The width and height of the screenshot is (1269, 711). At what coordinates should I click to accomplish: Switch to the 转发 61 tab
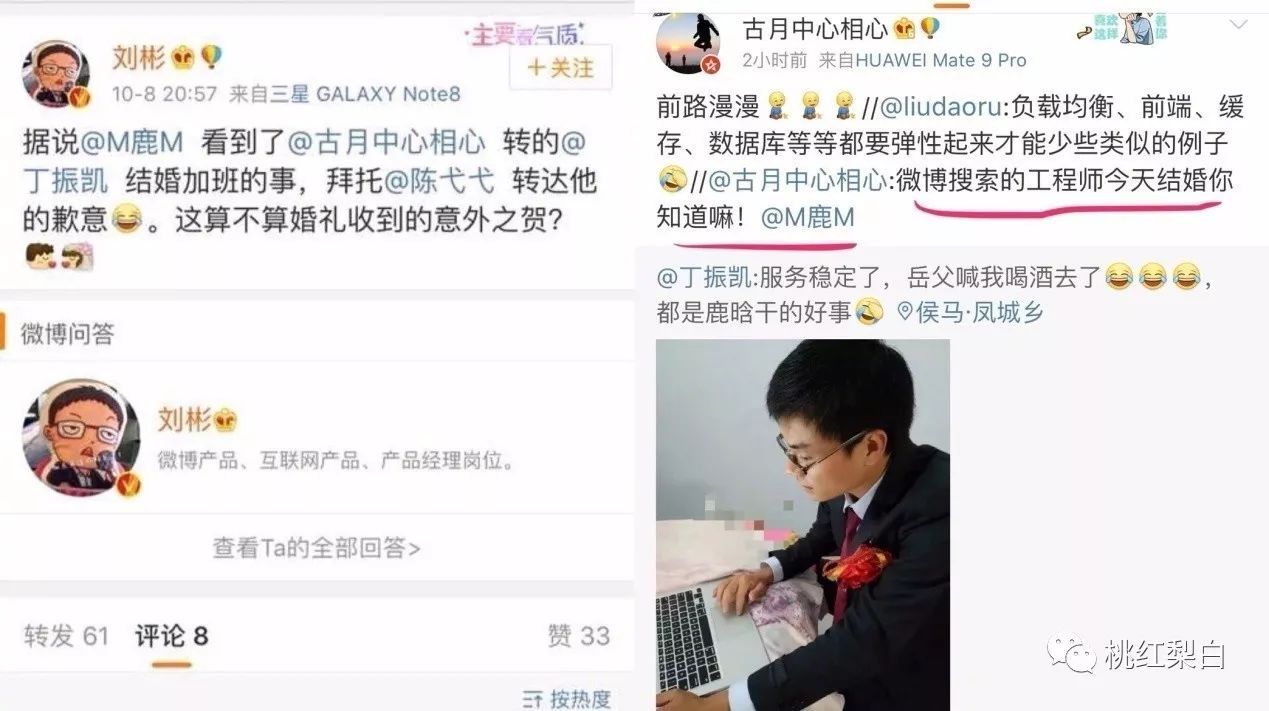coord(66,636)
